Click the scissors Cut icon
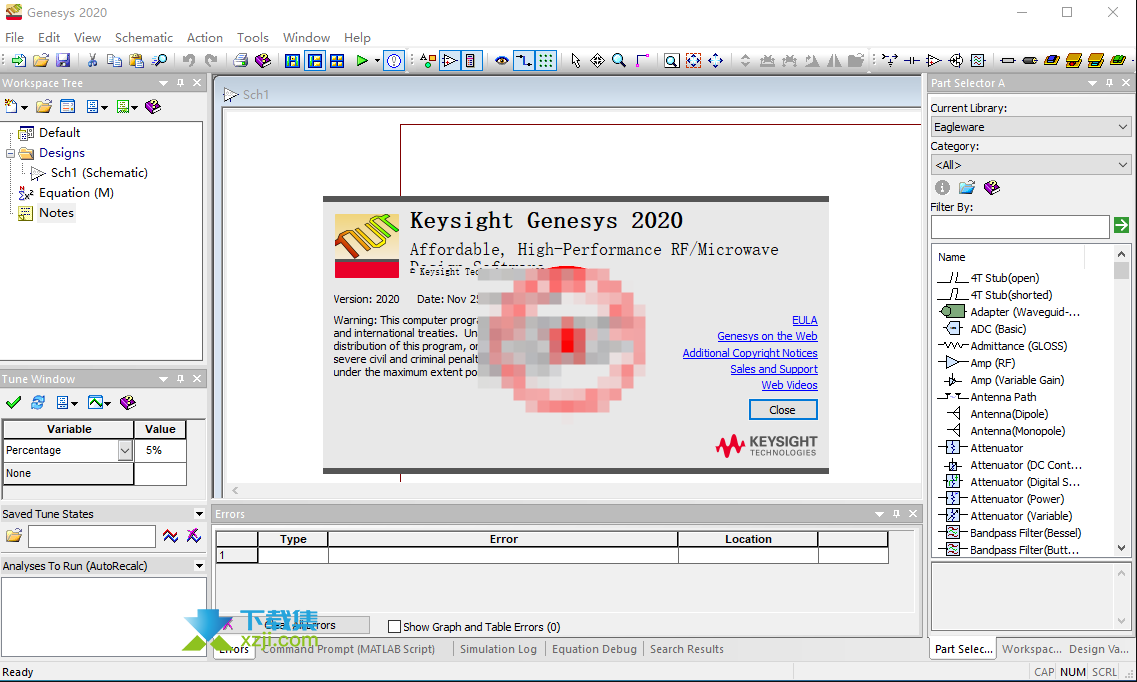 (92, 61)
